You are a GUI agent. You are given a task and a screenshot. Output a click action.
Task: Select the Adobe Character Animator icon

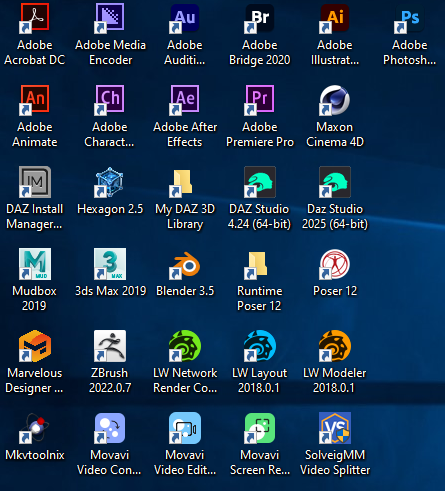[x=110, y=100]
